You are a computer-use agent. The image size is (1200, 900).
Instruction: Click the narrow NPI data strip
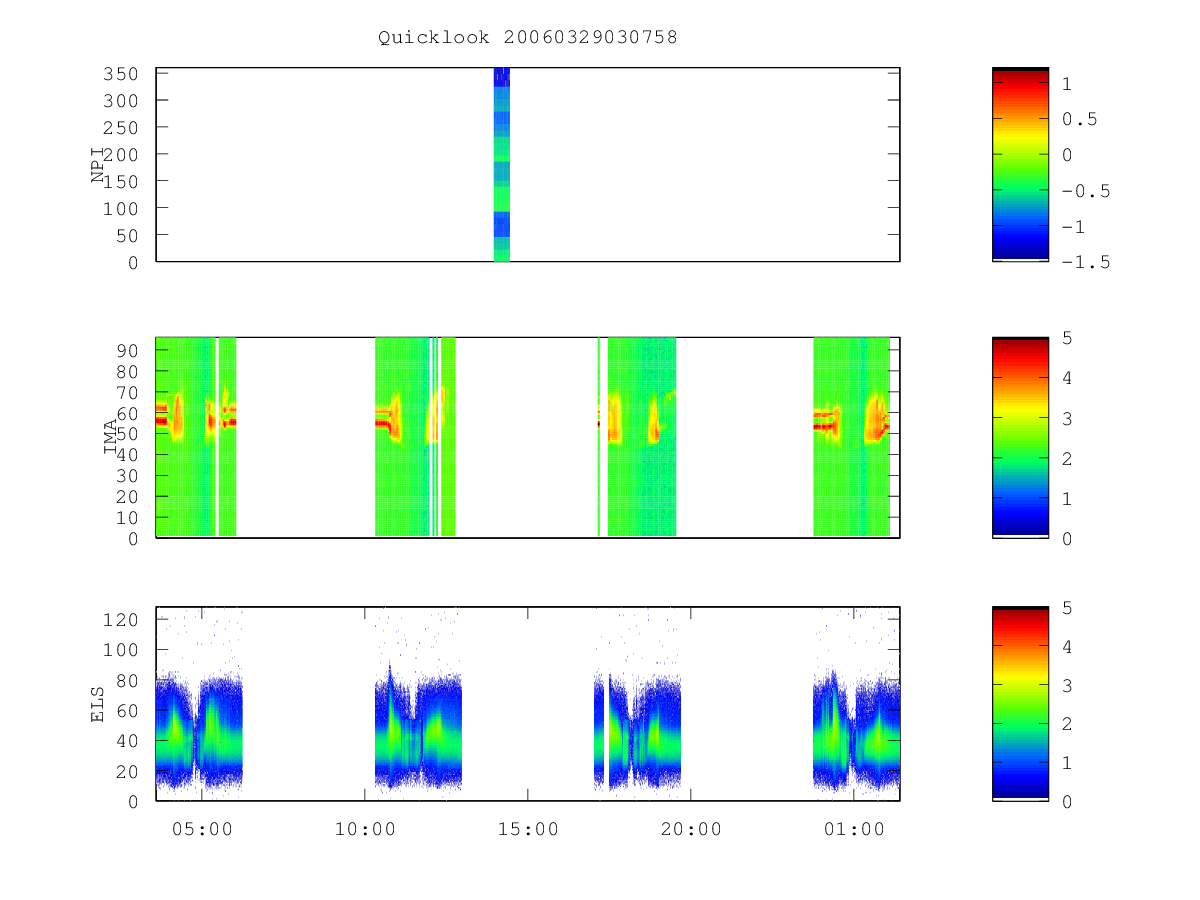pyautogui.click(x=502, y=164)
